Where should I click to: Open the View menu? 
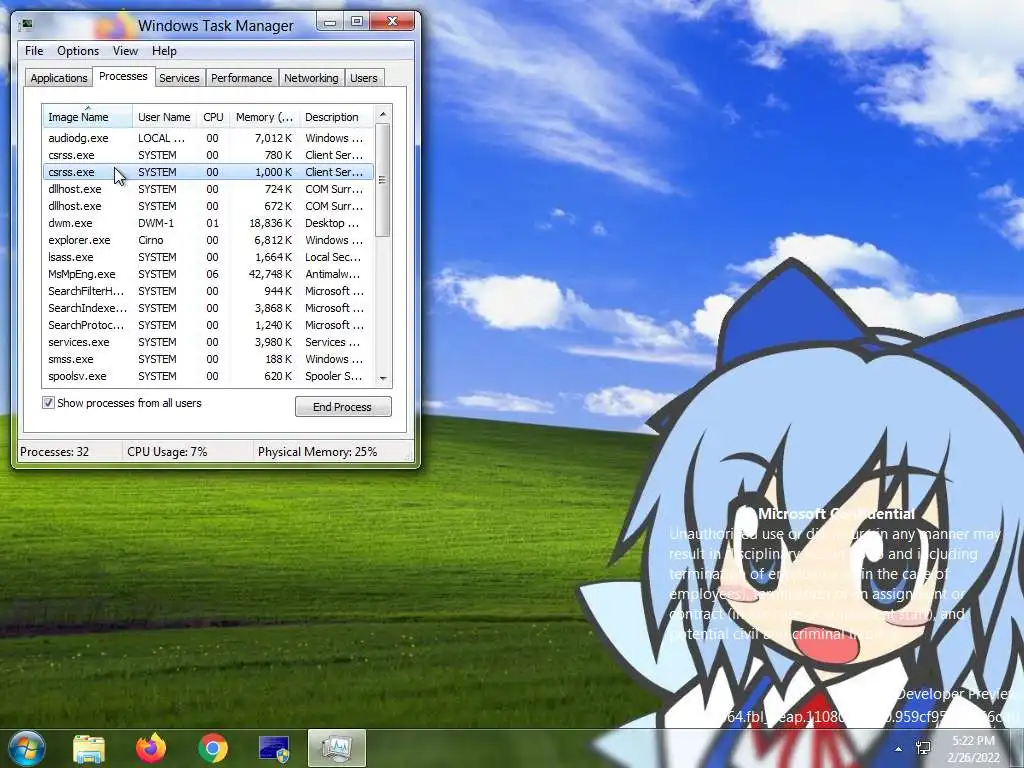[125, 51]
